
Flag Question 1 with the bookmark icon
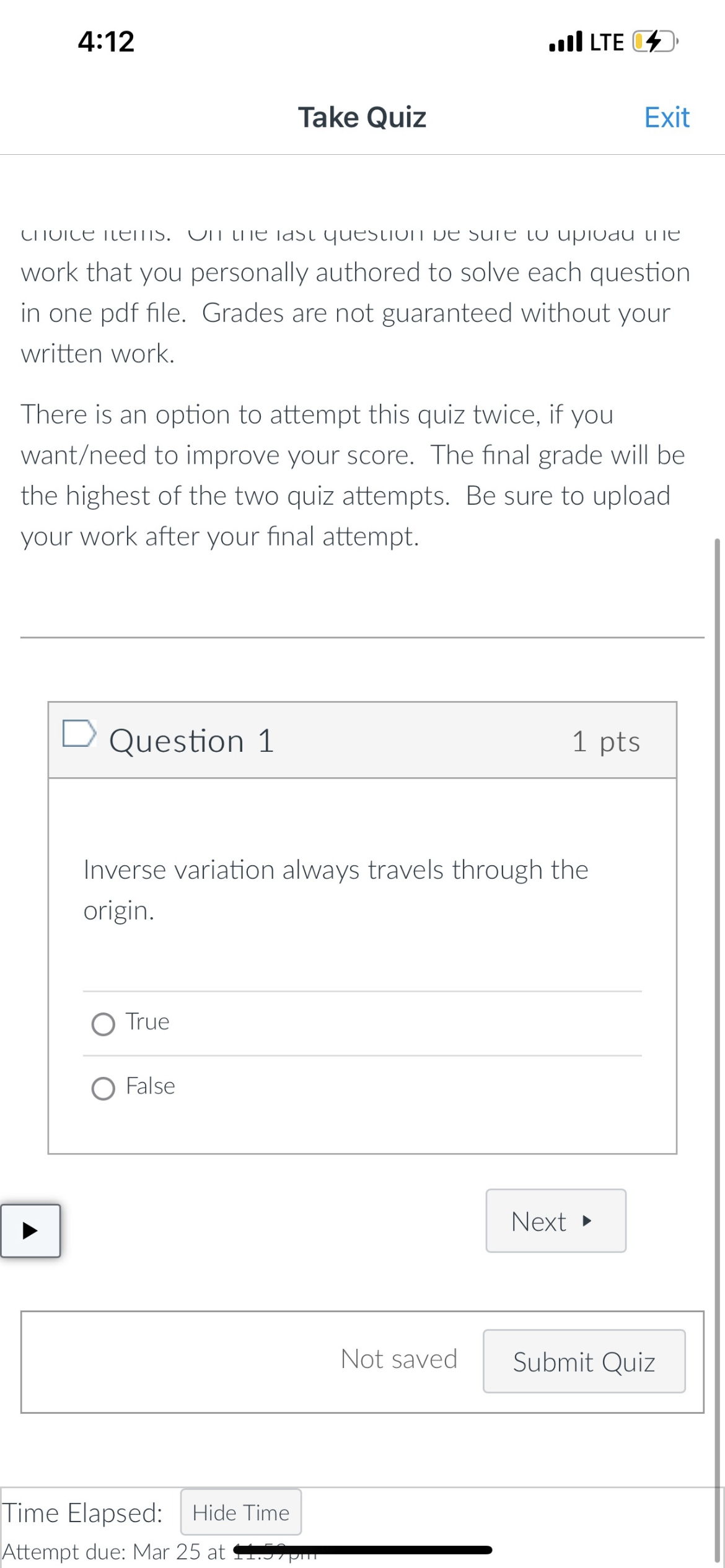(79, 734)
